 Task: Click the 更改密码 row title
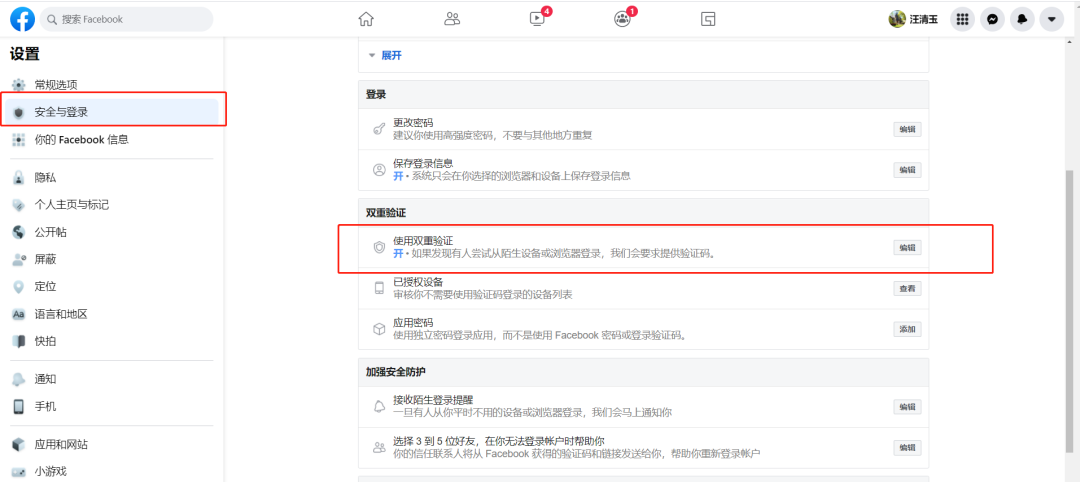(x=413, y=123)
